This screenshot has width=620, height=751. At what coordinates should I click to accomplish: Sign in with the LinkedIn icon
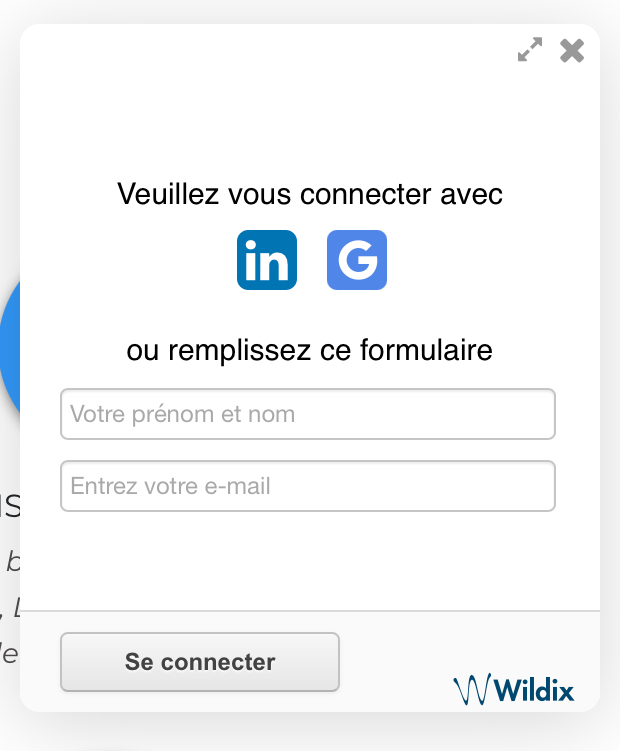pos(267,260)
